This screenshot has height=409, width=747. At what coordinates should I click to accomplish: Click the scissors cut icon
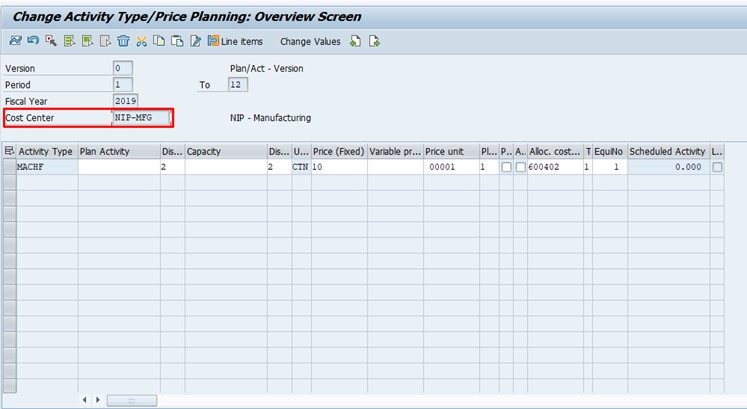click(x=141, y=41)
